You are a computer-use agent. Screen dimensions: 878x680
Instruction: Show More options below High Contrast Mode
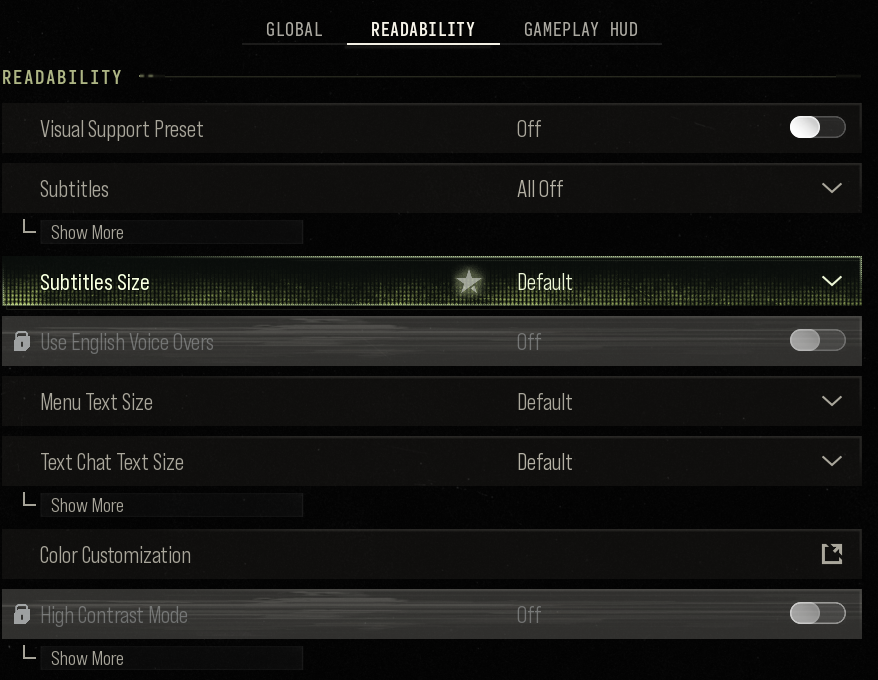point(171,658)
